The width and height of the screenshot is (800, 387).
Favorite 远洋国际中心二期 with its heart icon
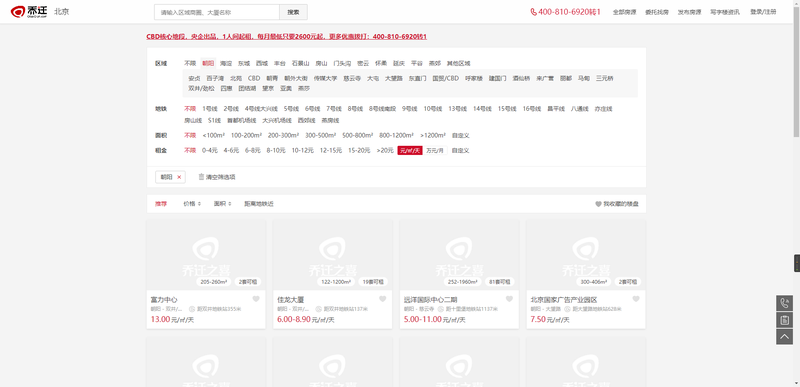click(509, 299)
